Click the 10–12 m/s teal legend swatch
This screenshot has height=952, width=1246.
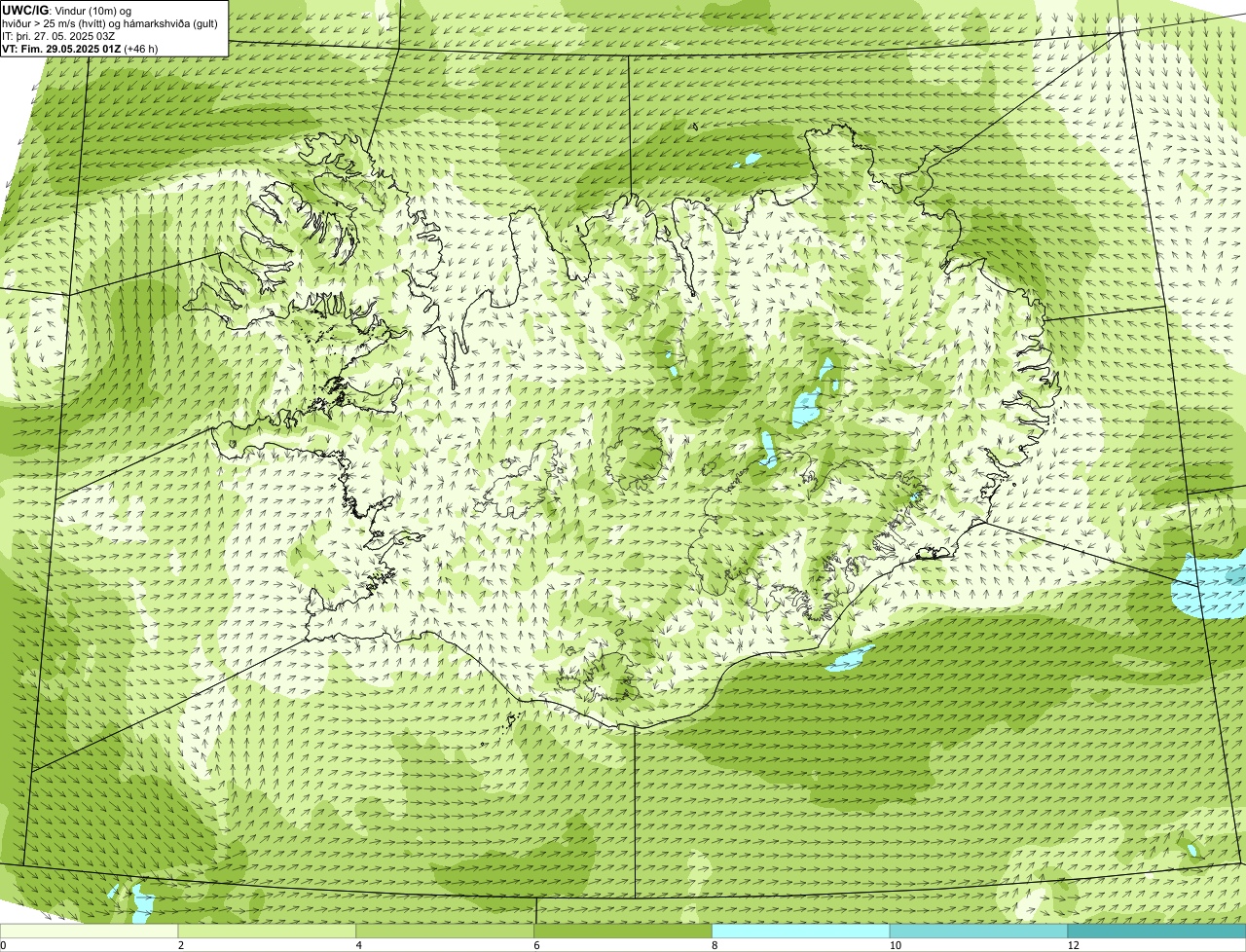979,931
